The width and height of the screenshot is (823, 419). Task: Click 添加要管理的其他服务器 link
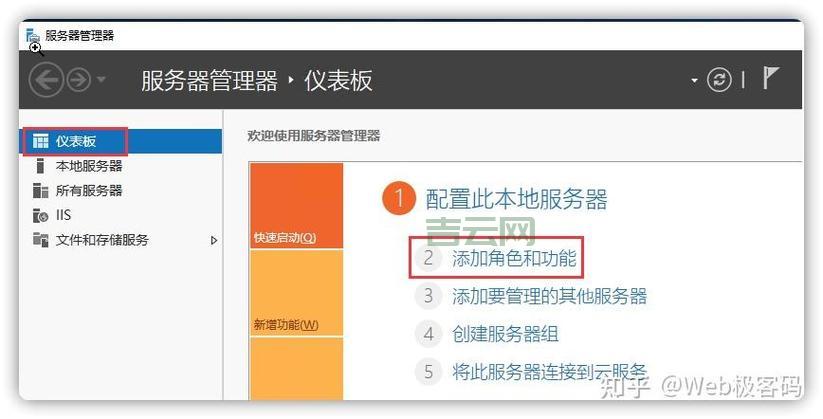[x=550, y=296]
